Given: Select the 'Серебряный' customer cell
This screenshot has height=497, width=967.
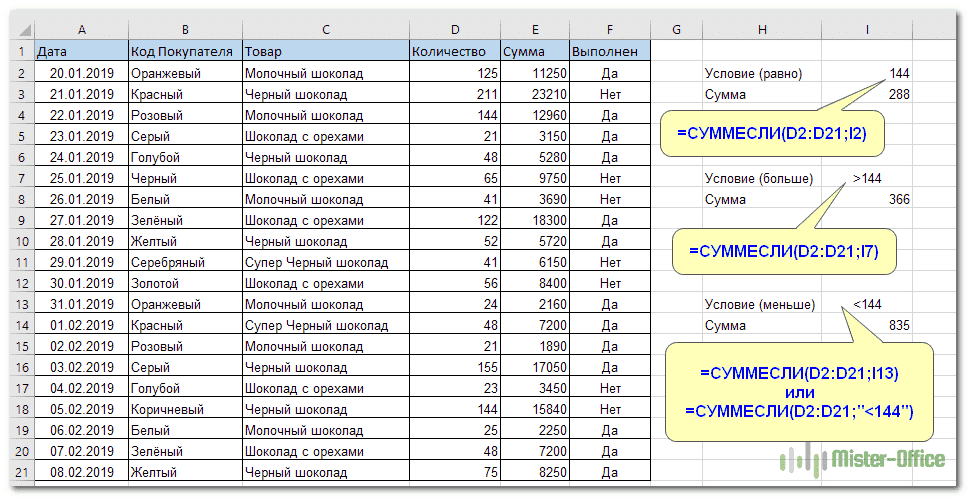Looking at the screenshot, I should point(184,262).
